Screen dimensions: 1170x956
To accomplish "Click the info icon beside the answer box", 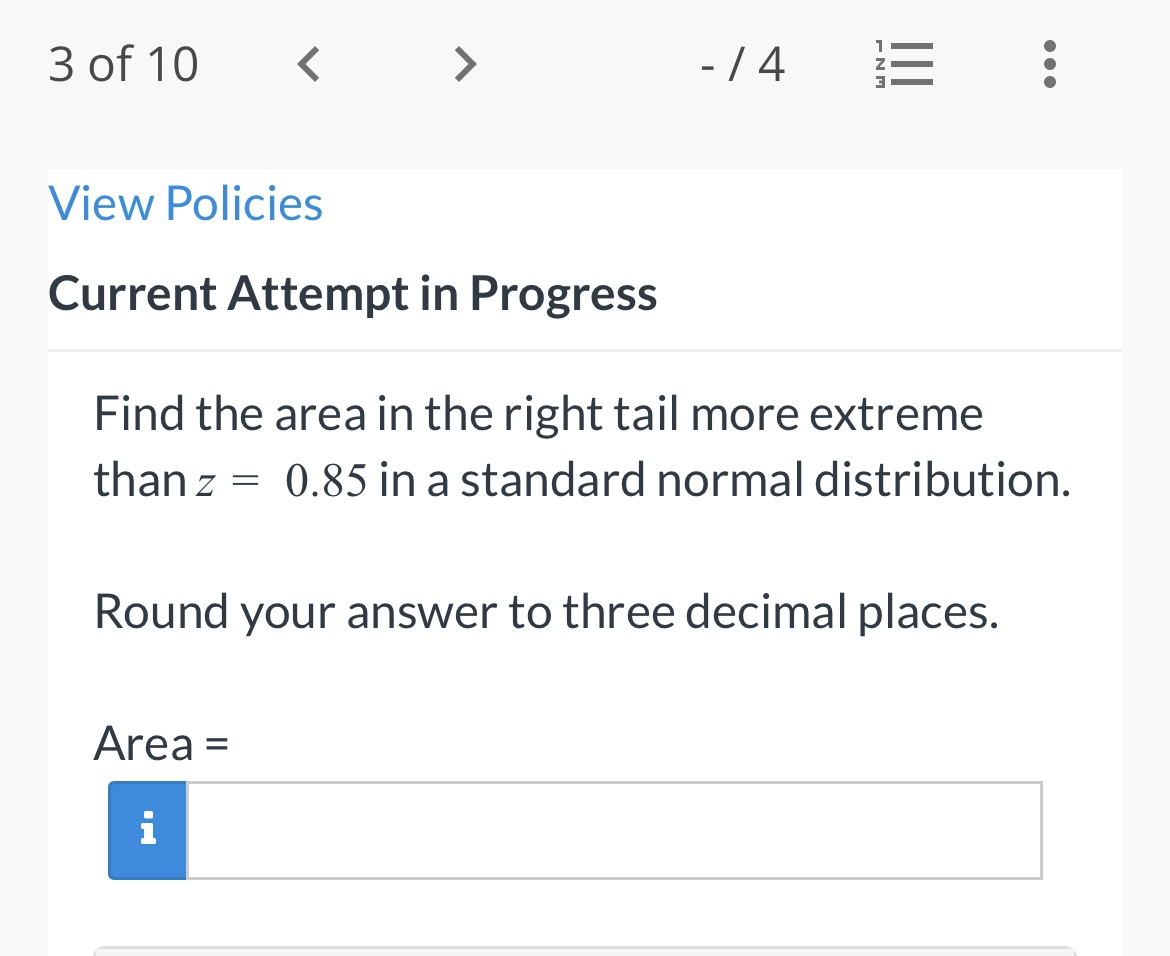I will point(147,830).
